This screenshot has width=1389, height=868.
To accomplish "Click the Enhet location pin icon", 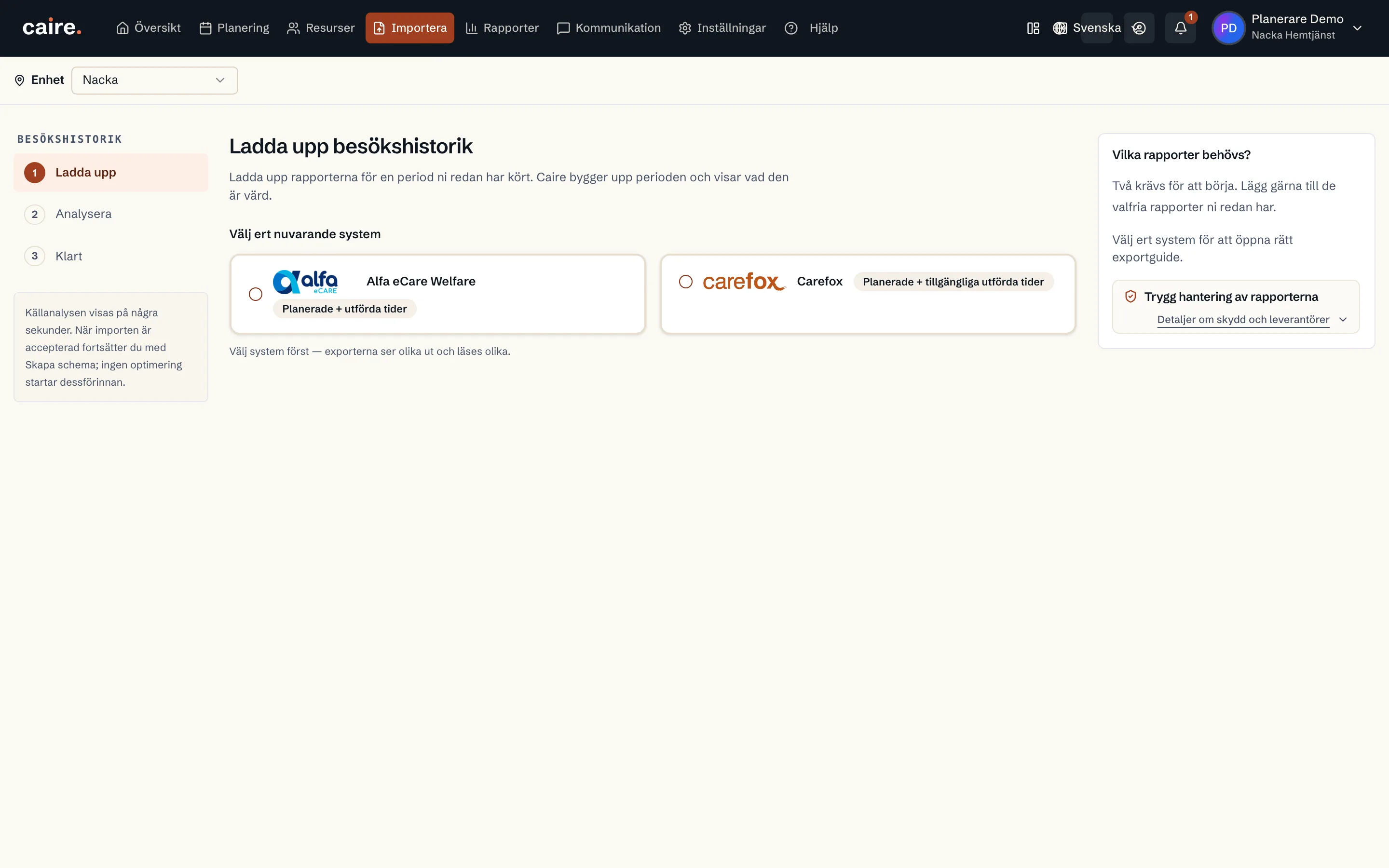I will click(x=19, y=80).
